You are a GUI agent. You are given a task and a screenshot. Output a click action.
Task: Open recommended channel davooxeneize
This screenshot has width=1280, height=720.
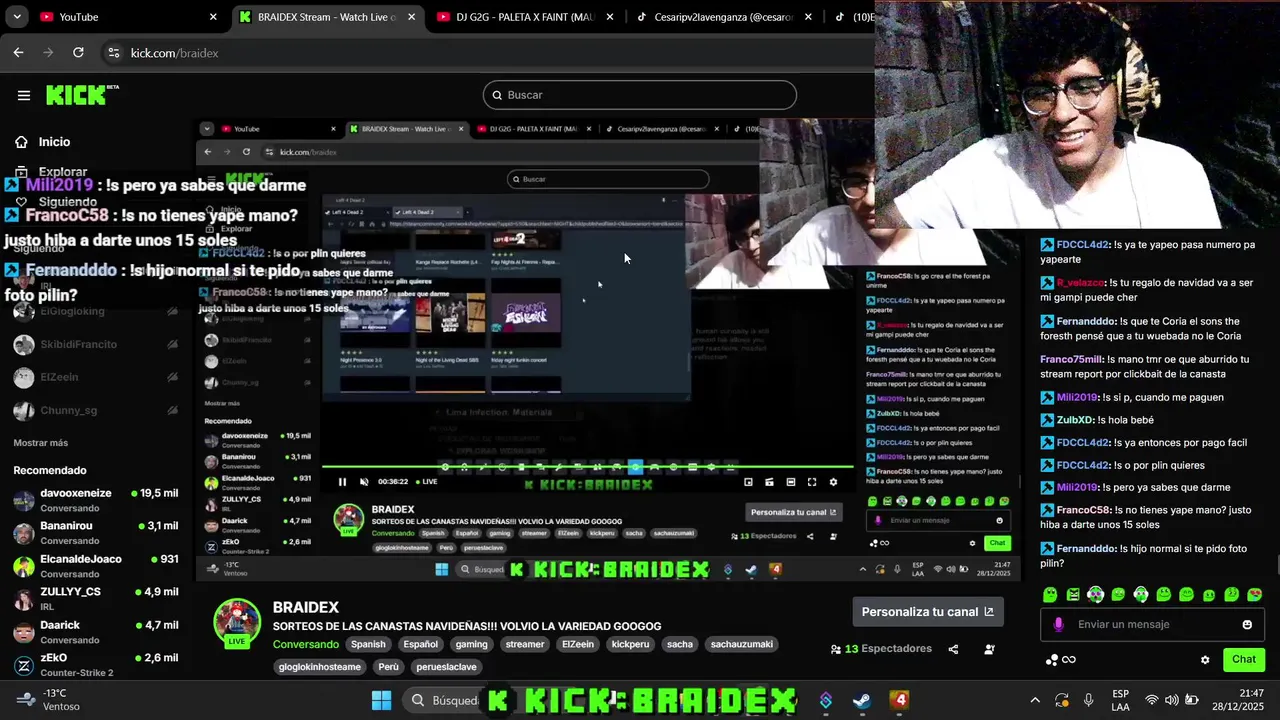coord(95,500)
